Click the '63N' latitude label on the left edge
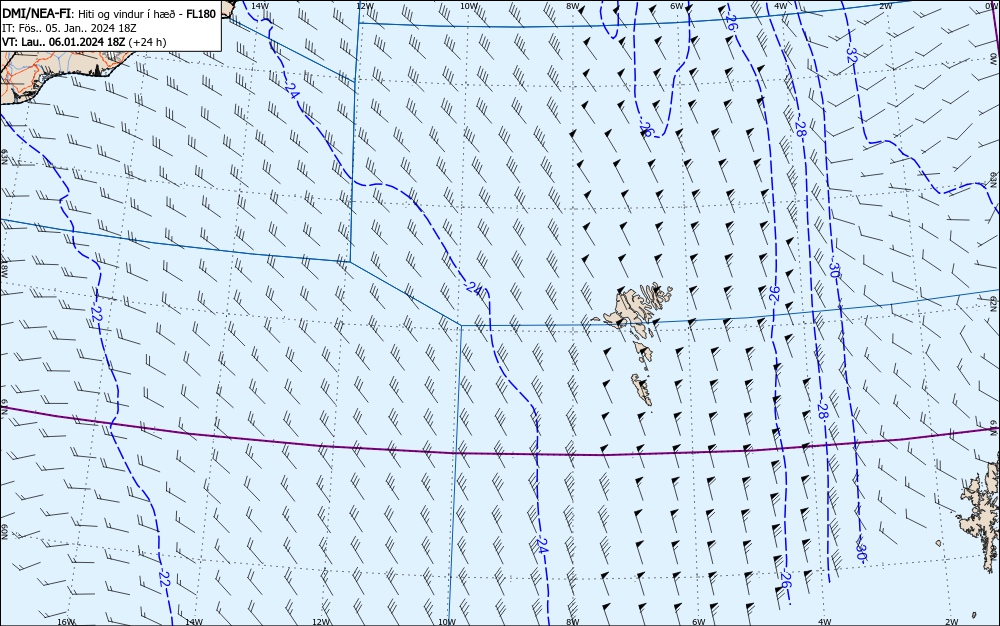 click(x=4, y=156)
